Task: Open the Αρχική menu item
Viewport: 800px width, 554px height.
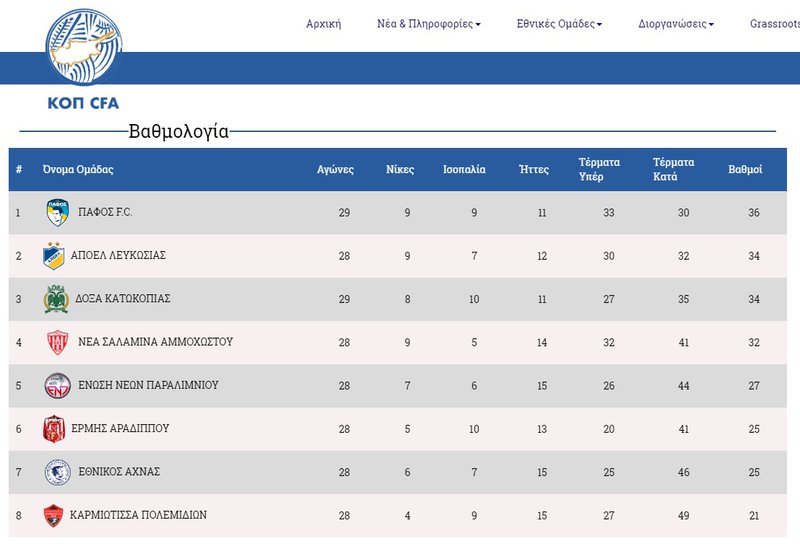Action: point(323,24)
